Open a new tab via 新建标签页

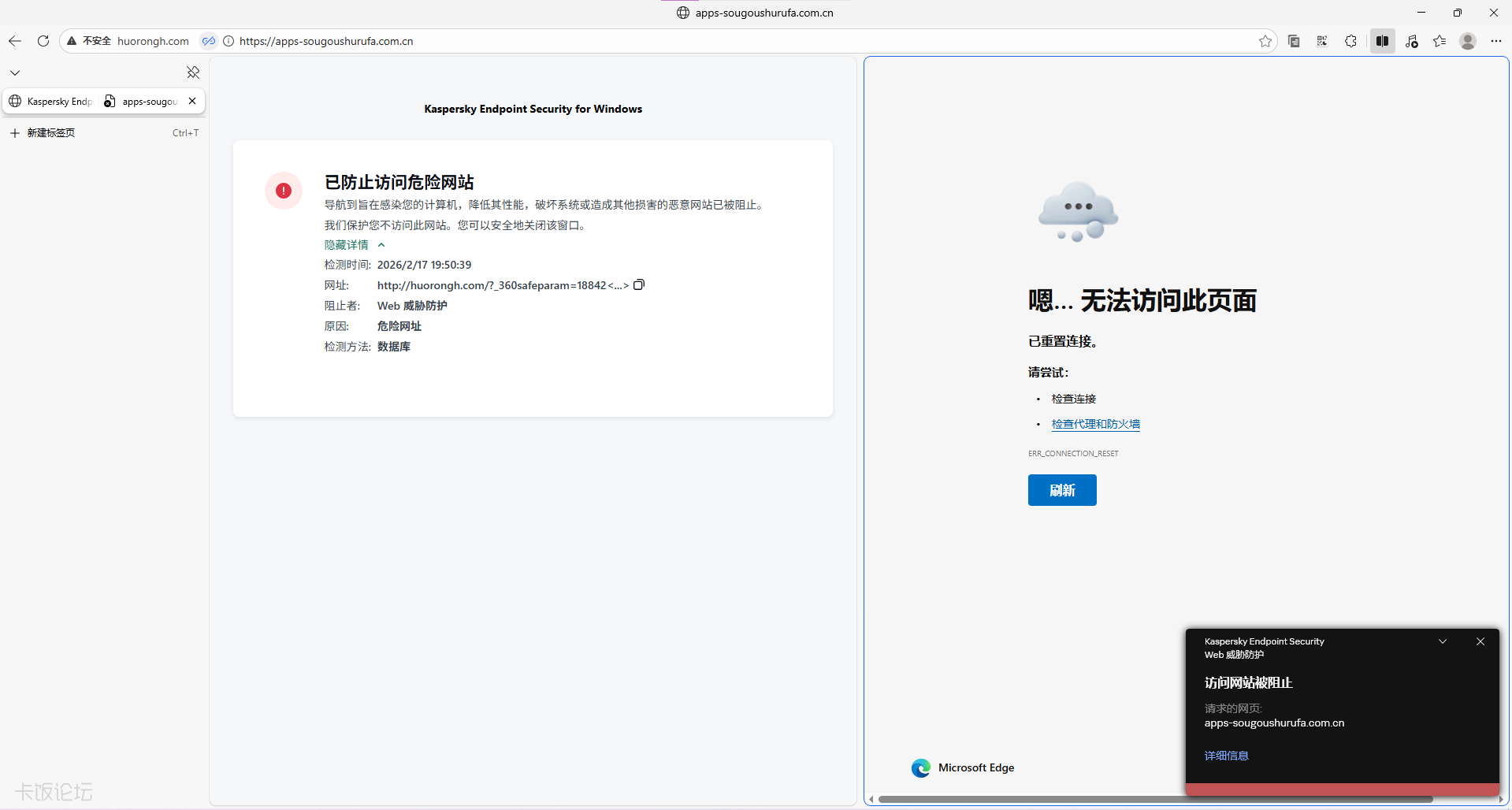click(50, 133)
